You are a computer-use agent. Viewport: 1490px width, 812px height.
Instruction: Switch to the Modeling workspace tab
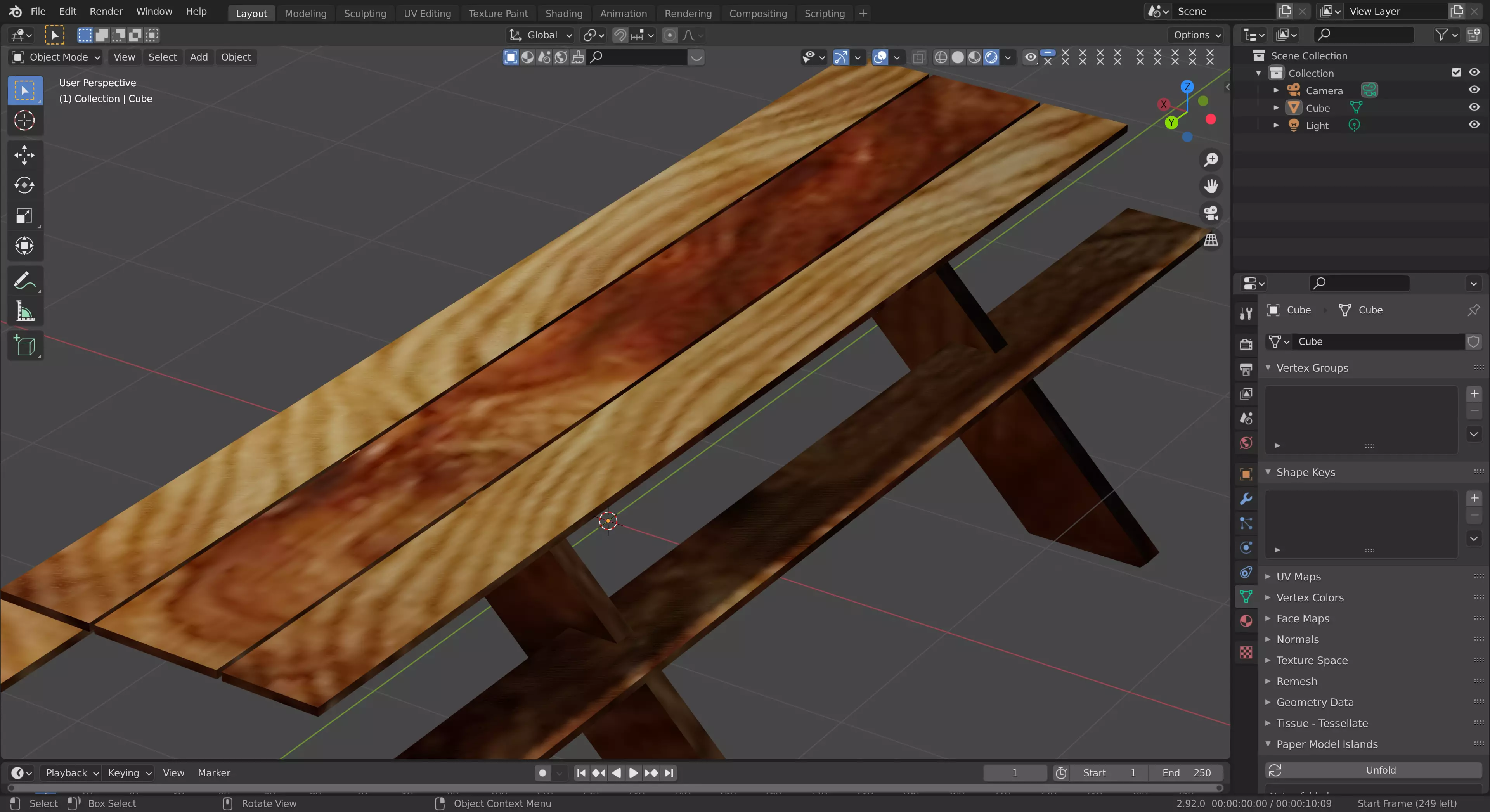pos(305,13)
